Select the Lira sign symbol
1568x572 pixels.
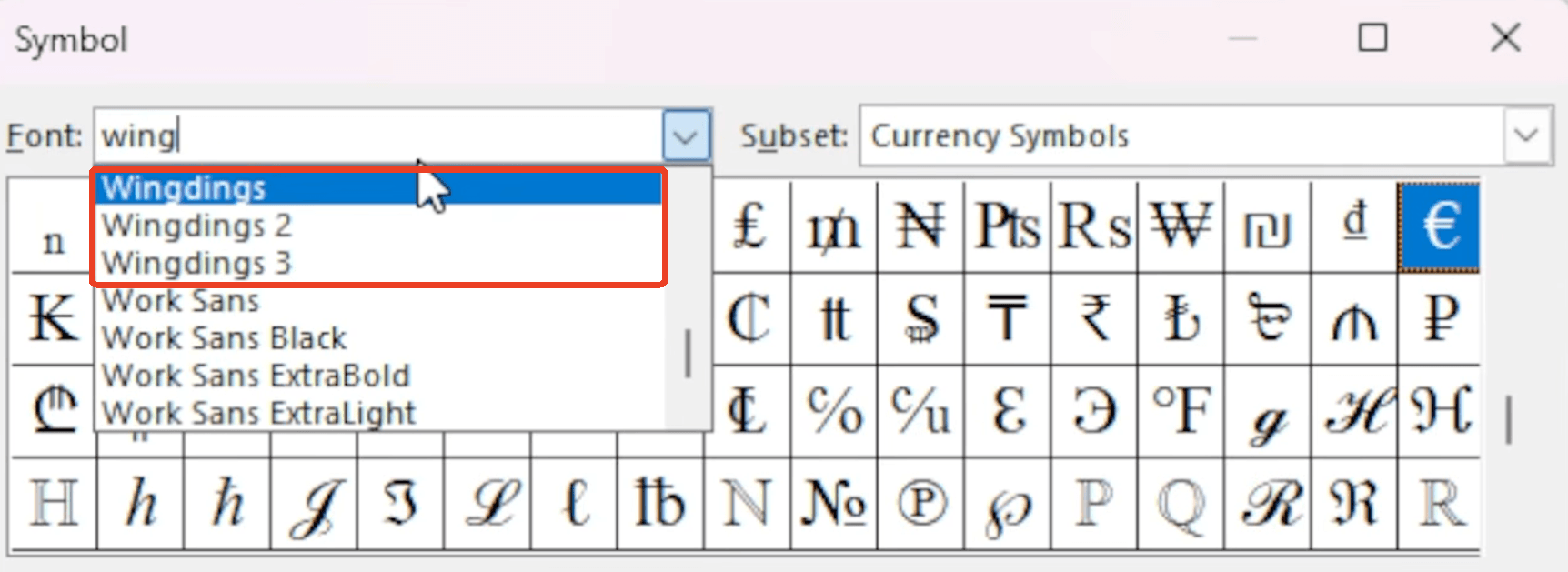click(749, 226)
